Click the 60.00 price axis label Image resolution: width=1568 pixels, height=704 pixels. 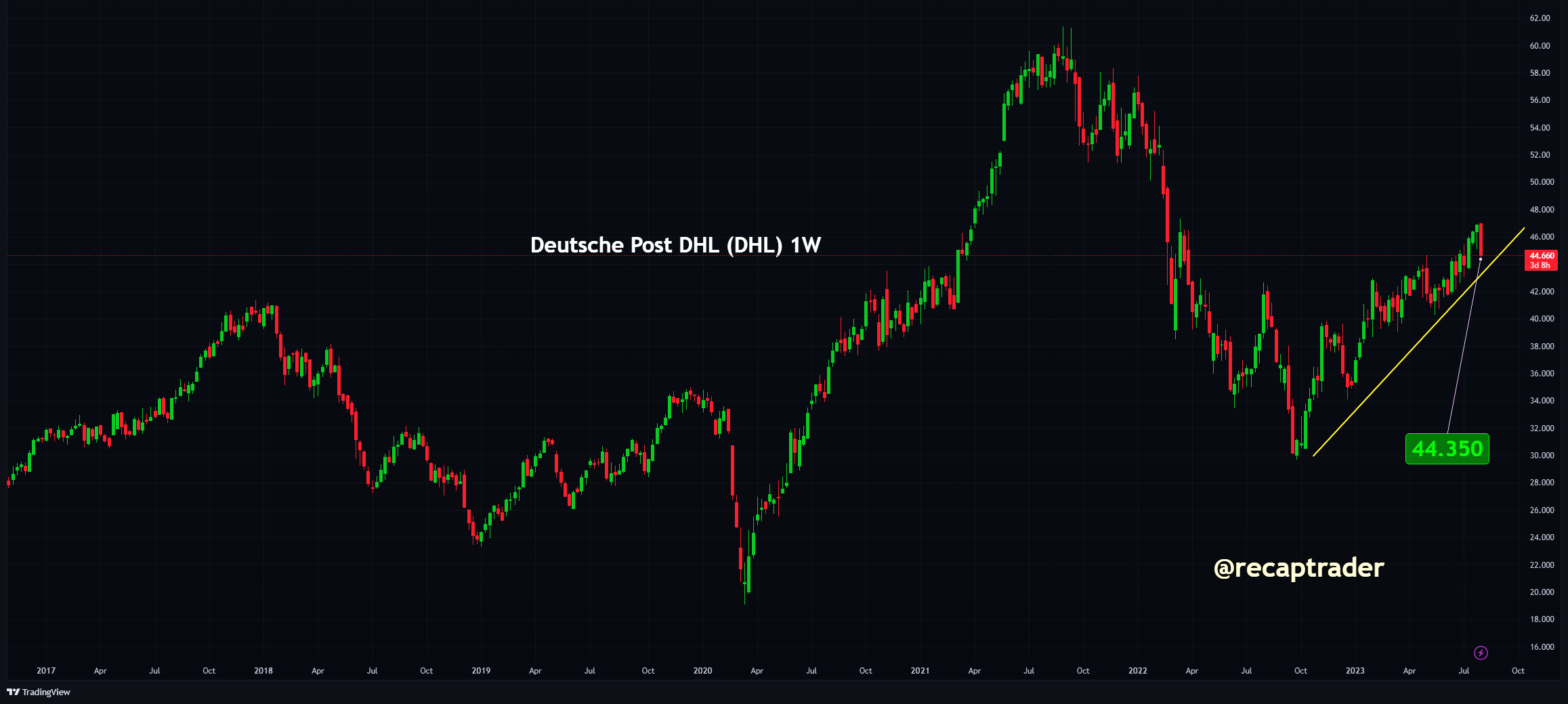[x=1540, y=46]
